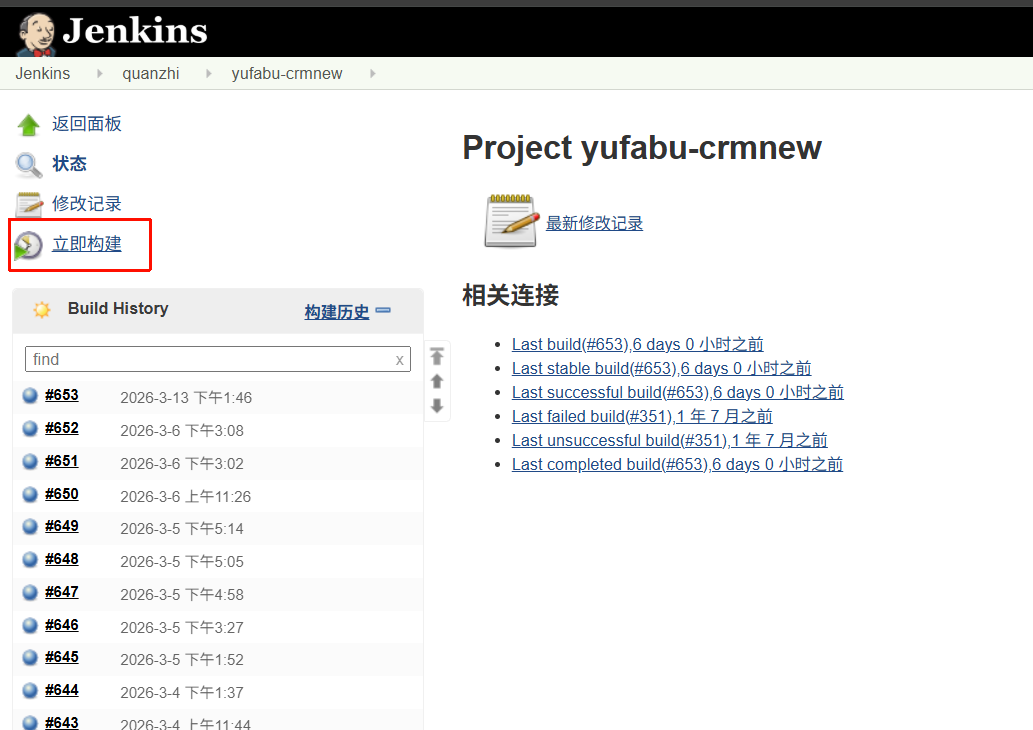Click timestamp 2026-3-5 下午1:52

point(182,660)
